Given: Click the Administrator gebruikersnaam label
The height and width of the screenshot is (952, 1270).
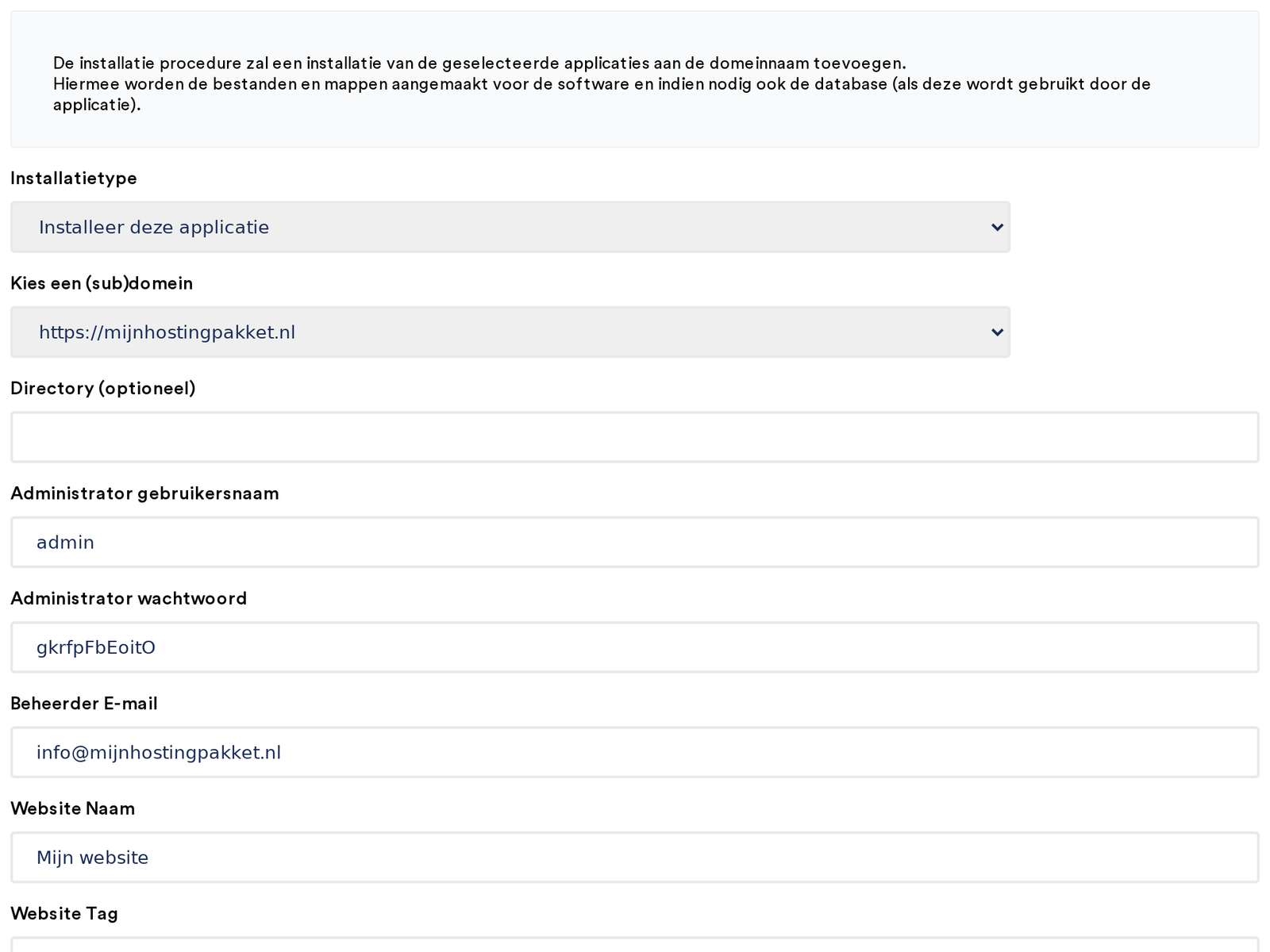Looking at the screenshot, I should (144, 493).
